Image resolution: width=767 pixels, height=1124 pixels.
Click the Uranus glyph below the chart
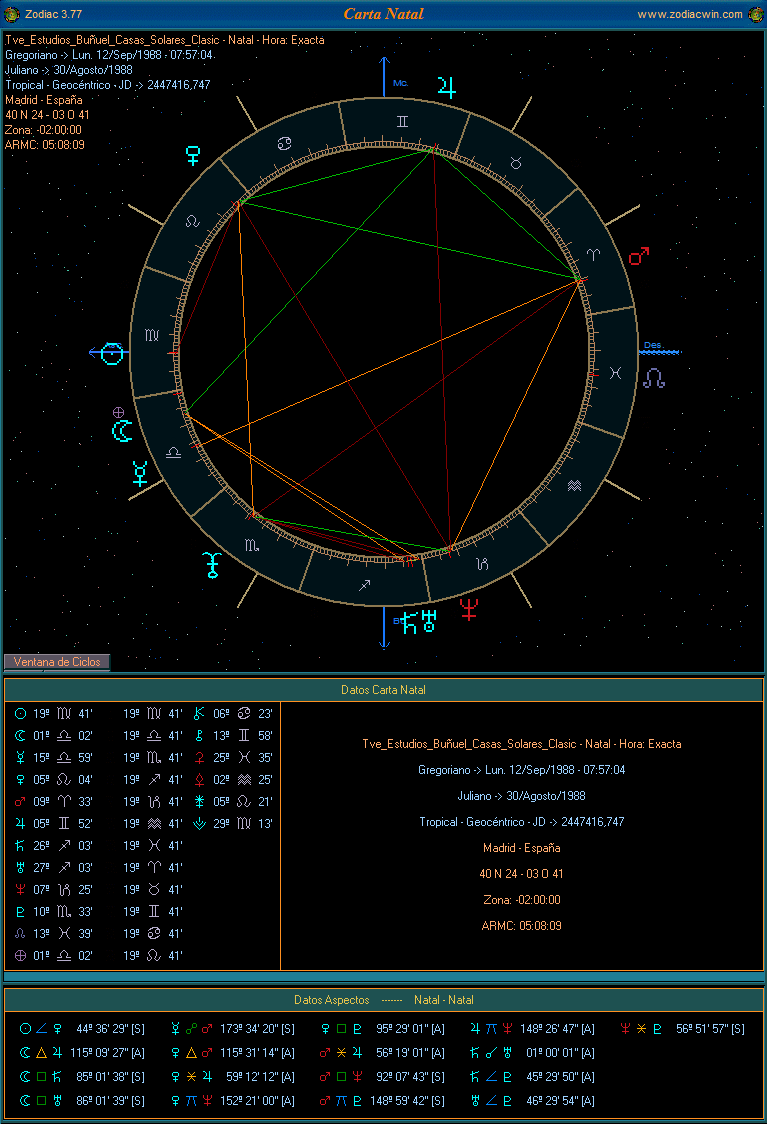point(429,621)
